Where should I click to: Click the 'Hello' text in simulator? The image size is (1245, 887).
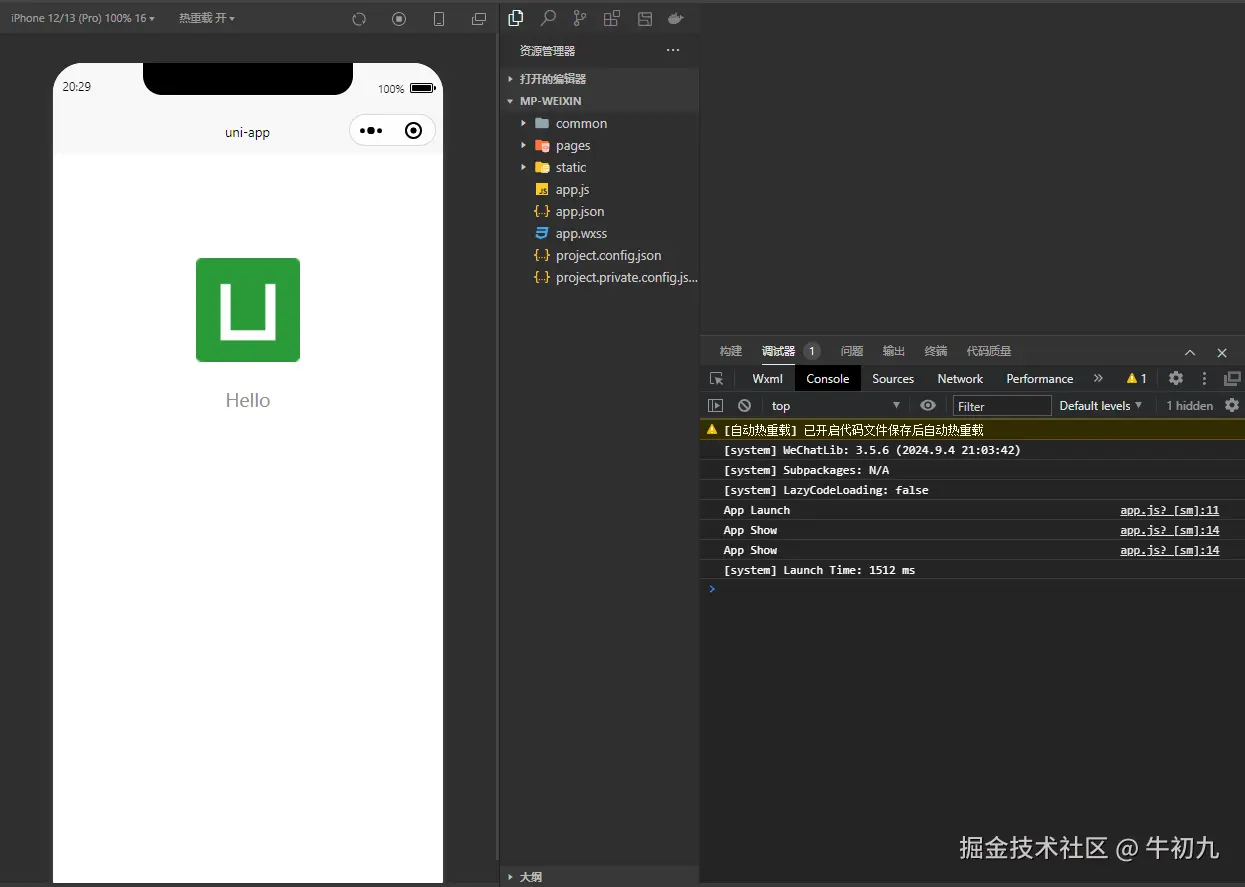[248, 400]
